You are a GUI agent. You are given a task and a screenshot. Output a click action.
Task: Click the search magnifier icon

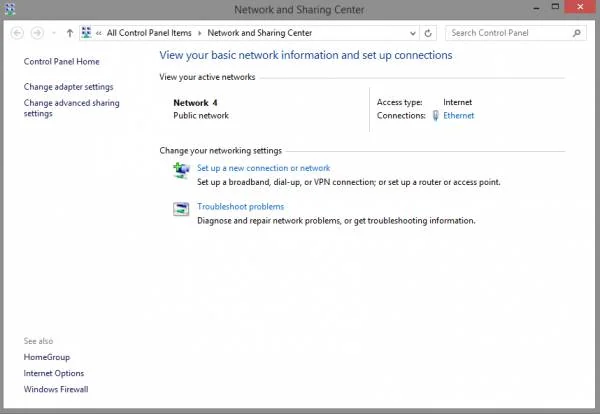click(x=576, y=33)
